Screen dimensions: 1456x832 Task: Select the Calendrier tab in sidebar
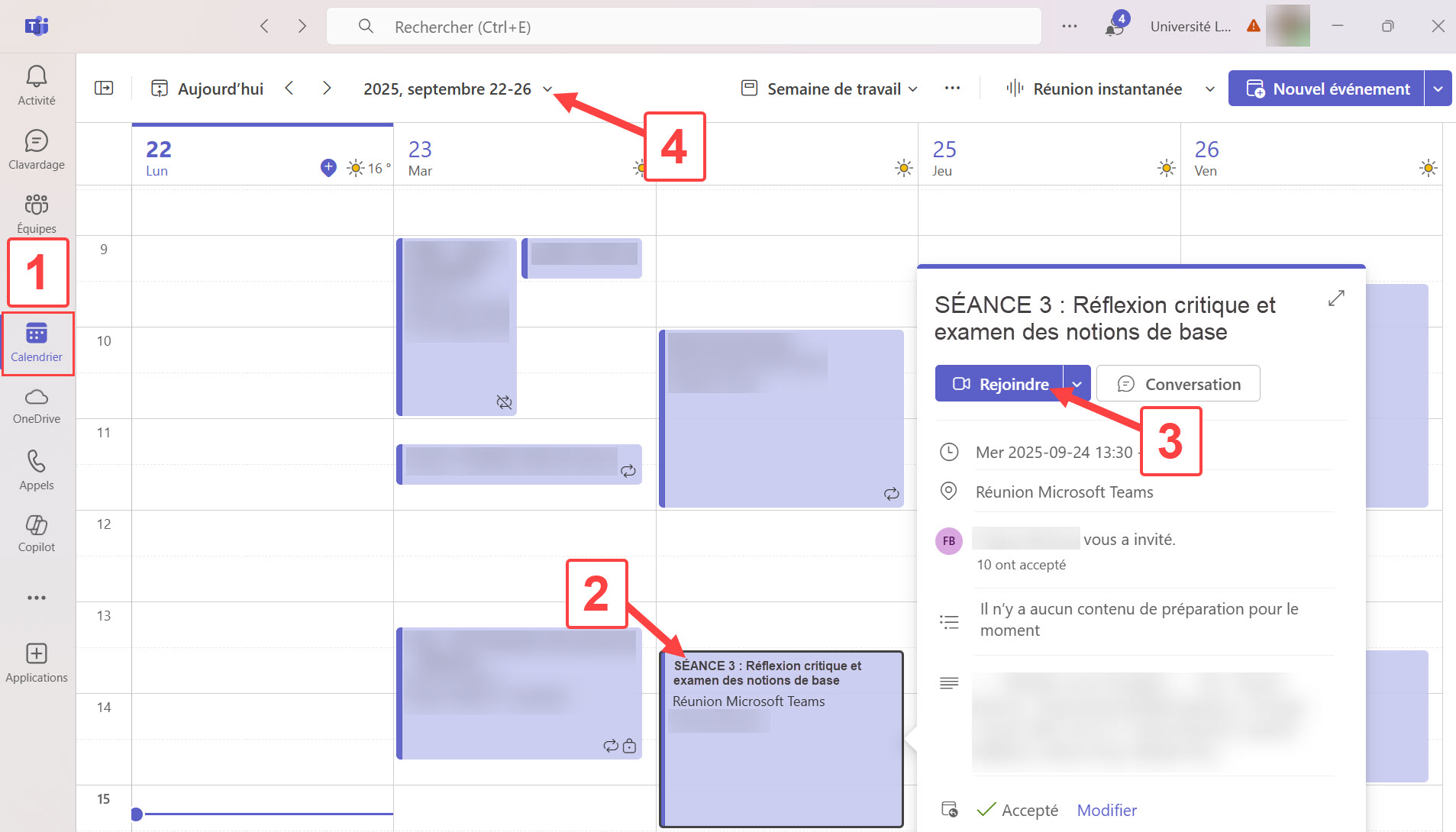[x=37, y=343]
